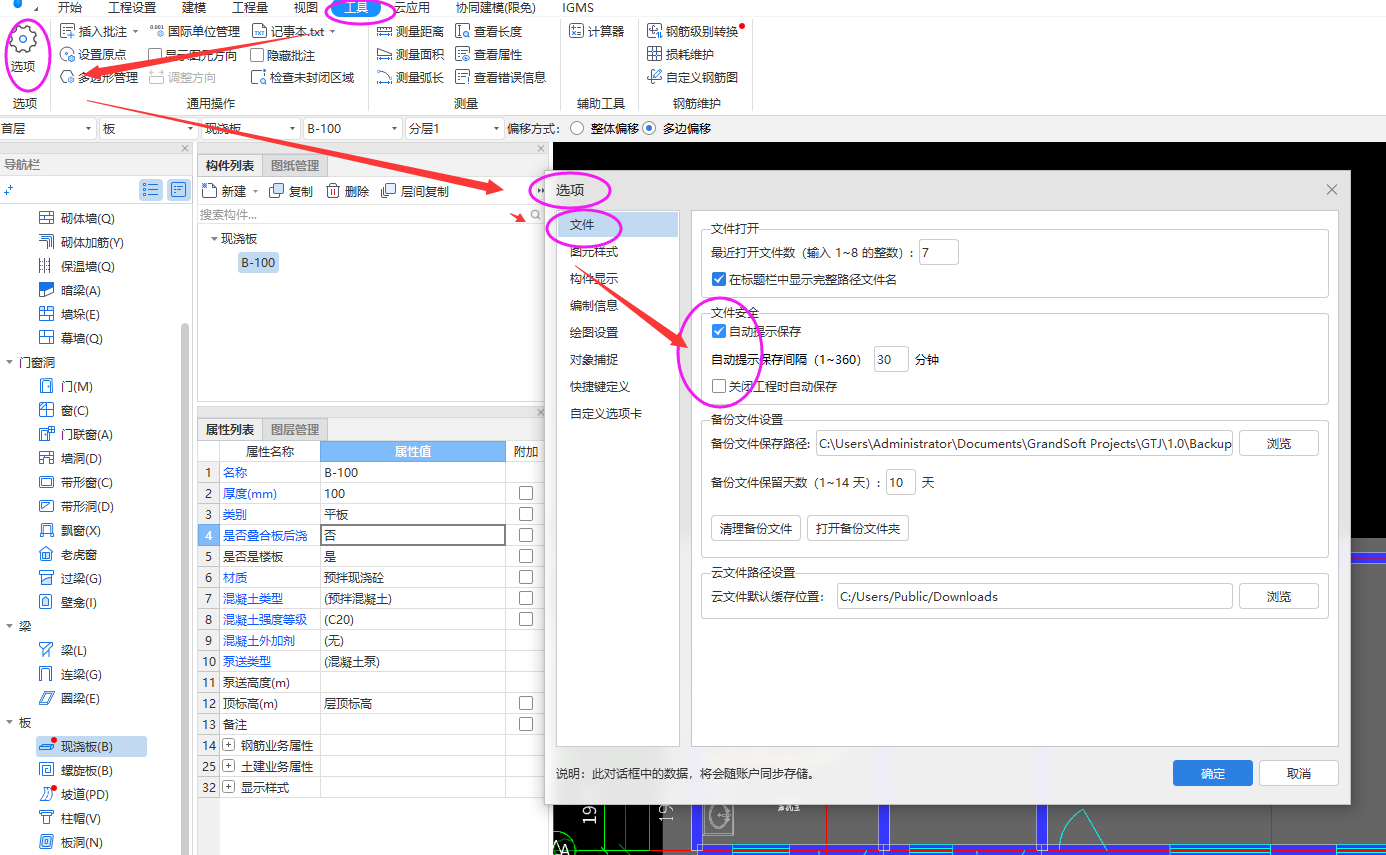
Task: Click the search magnifier in 搜索构件 box
Action: click(536, 215)
